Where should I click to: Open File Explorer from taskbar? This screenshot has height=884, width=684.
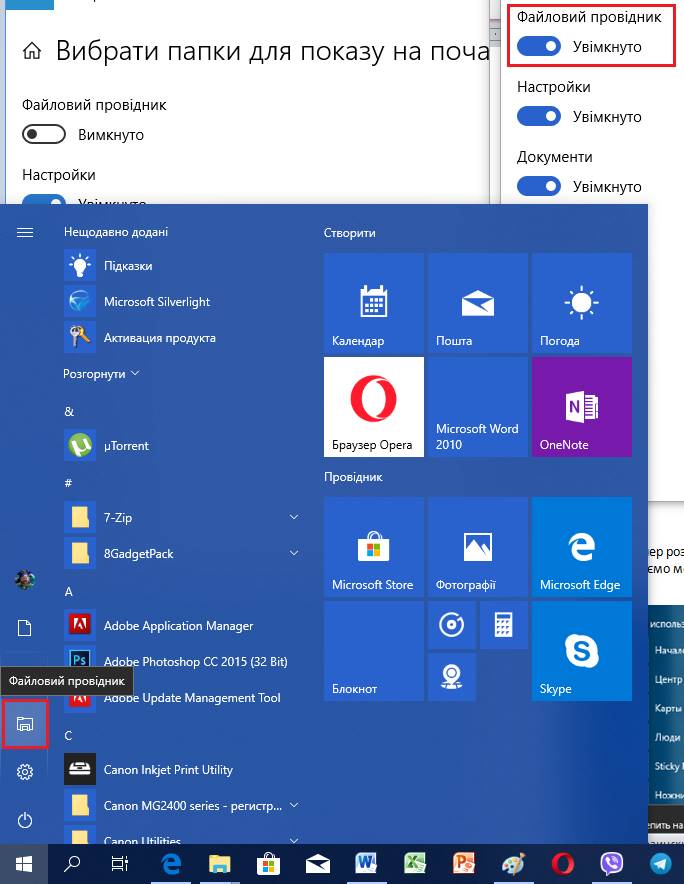219,864
